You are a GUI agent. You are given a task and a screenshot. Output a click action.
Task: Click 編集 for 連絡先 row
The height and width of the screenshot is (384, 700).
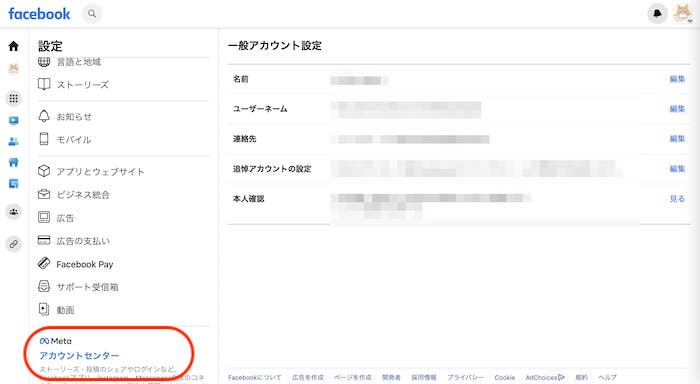coord(677,139)
